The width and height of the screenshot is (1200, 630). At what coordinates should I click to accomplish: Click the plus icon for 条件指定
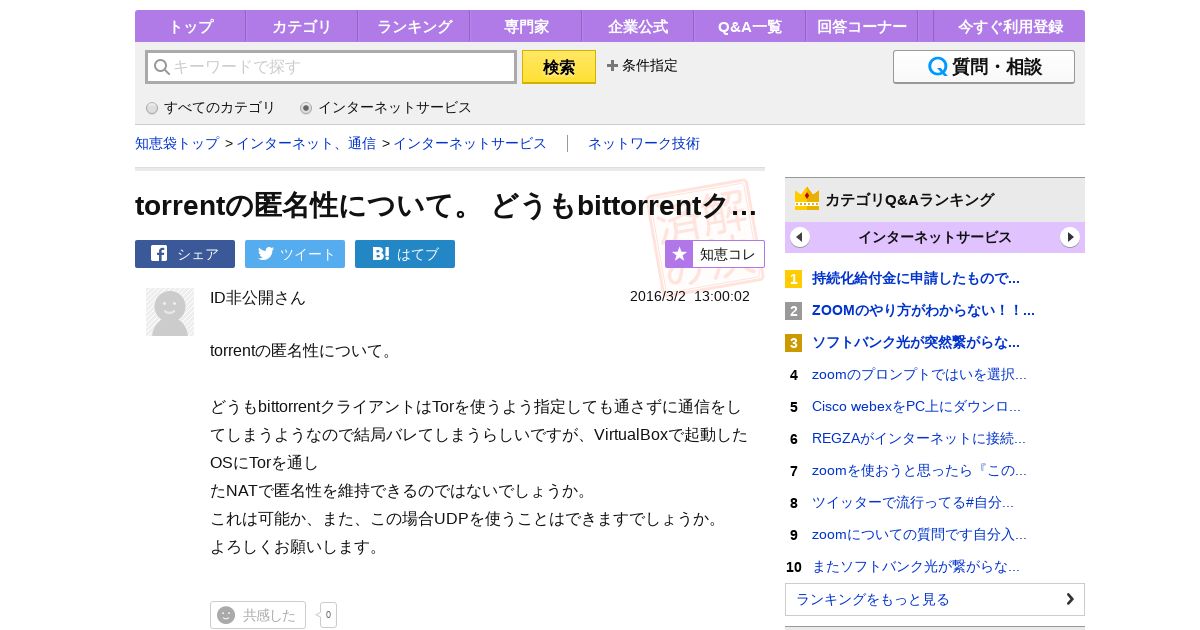tap(612, 66)
